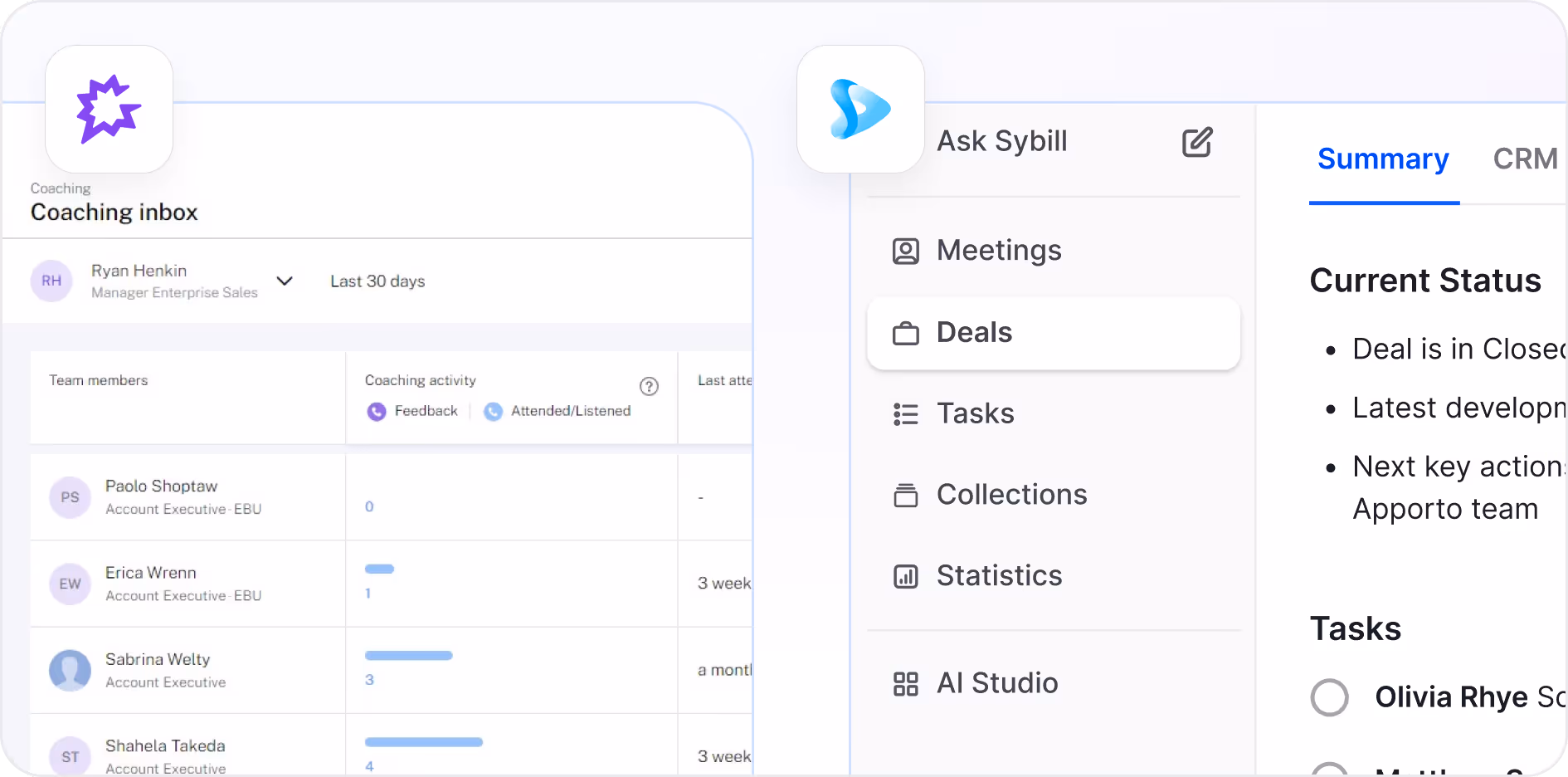Screen dimensions: 1568x777
Task: Click the Meetings sidebar icon
Action: click(905, 251)
